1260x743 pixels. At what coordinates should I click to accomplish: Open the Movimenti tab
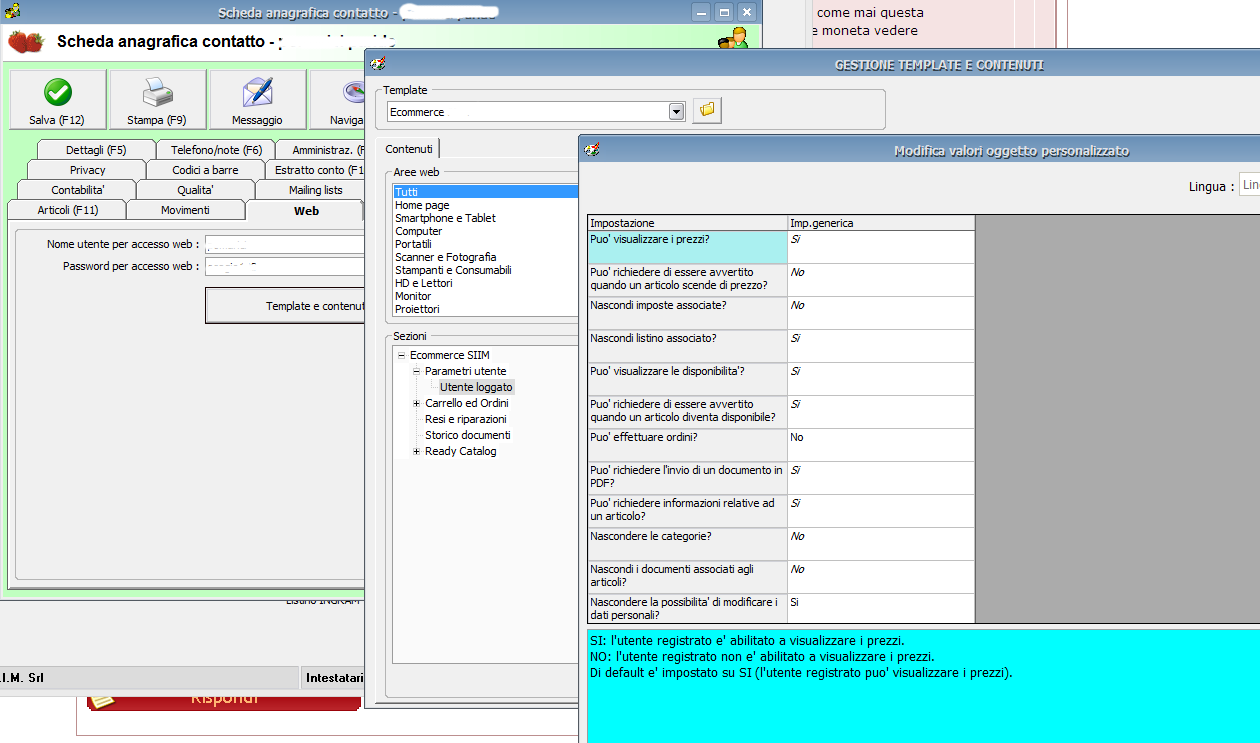(185, 210)
